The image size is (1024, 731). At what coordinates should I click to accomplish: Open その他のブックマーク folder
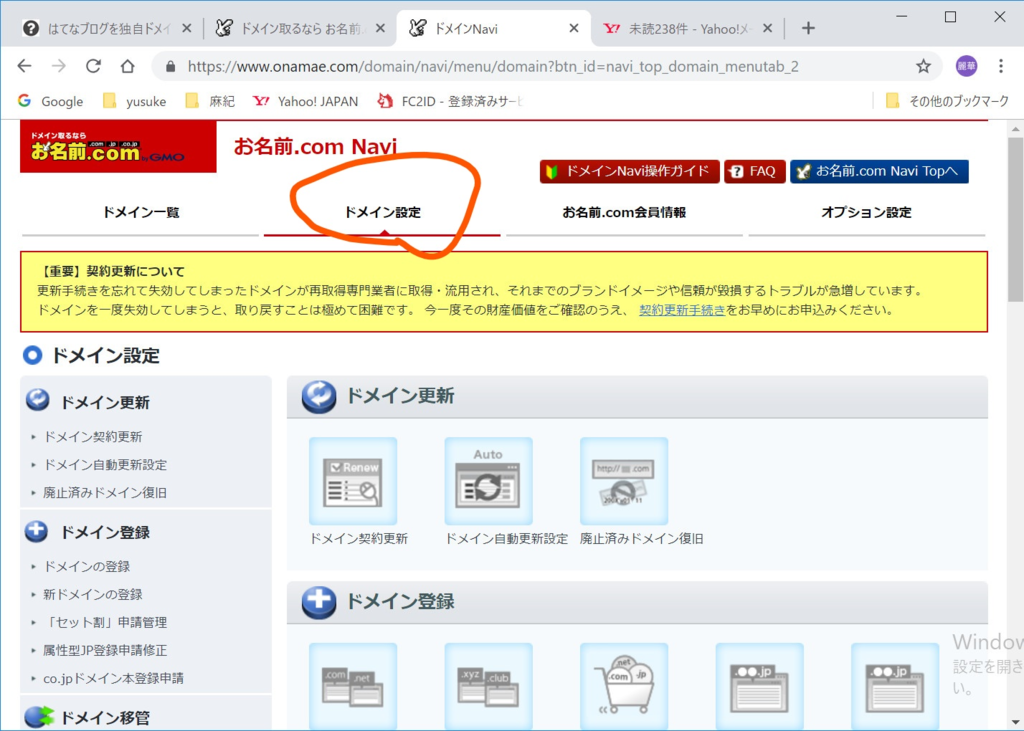point(947,101)
